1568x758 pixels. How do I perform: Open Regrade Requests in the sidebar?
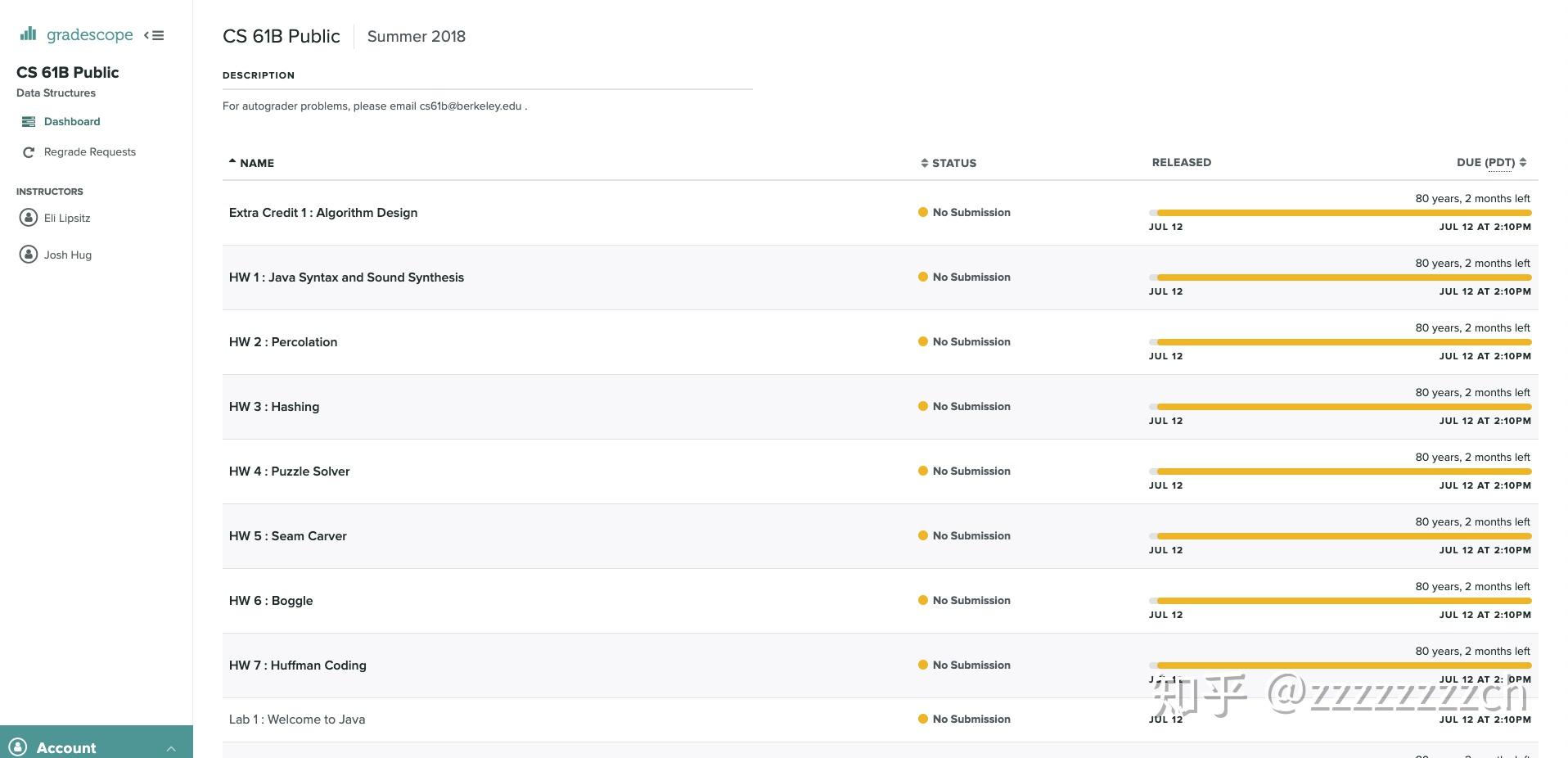click(90, 152)
